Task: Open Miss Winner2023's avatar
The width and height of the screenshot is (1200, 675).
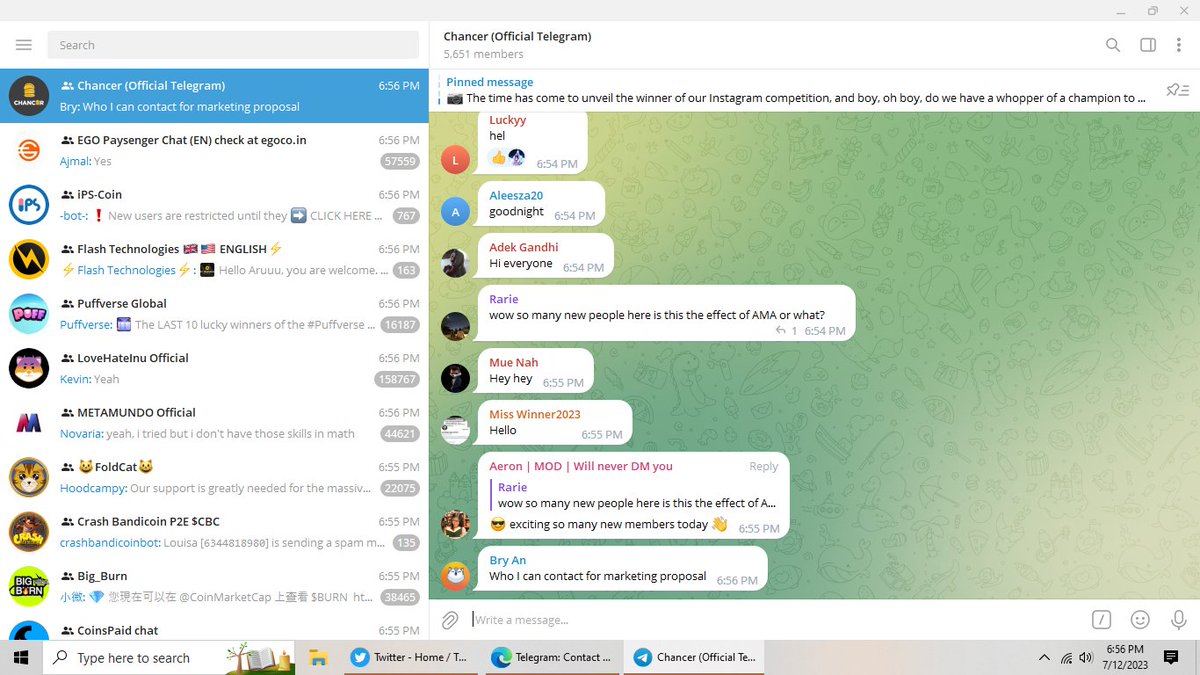Action: click(x=455, y=430)
